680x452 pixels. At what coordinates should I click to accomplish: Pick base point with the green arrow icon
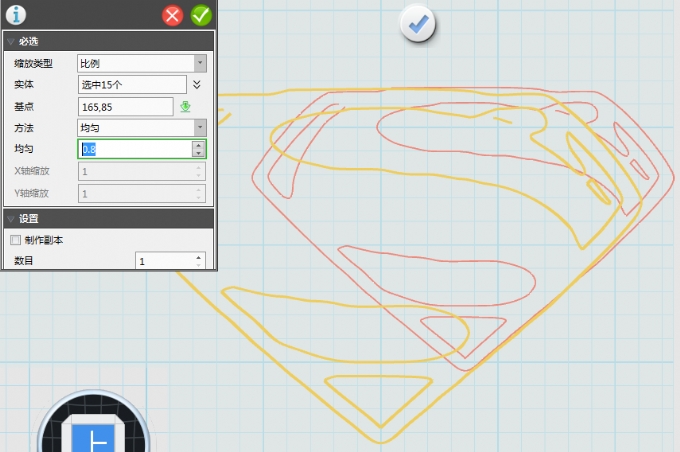186,106
